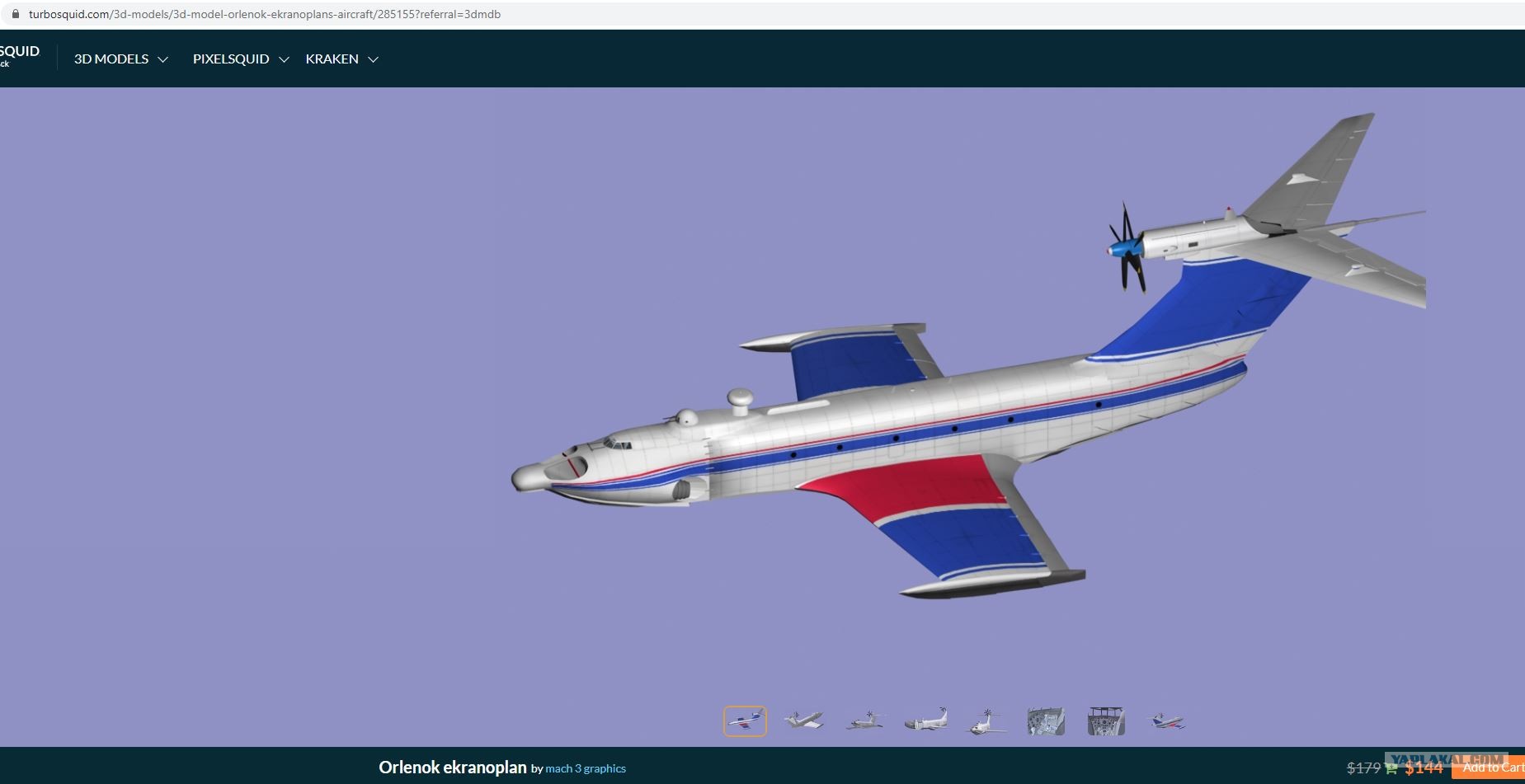Select the third thumbnail with rear view
This screenshot has width=1525, height=784.
point(865,721)
